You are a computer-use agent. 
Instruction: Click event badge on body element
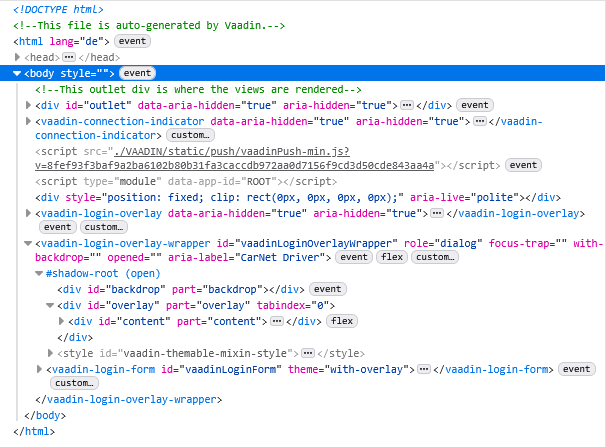click(x=136, y=73)
